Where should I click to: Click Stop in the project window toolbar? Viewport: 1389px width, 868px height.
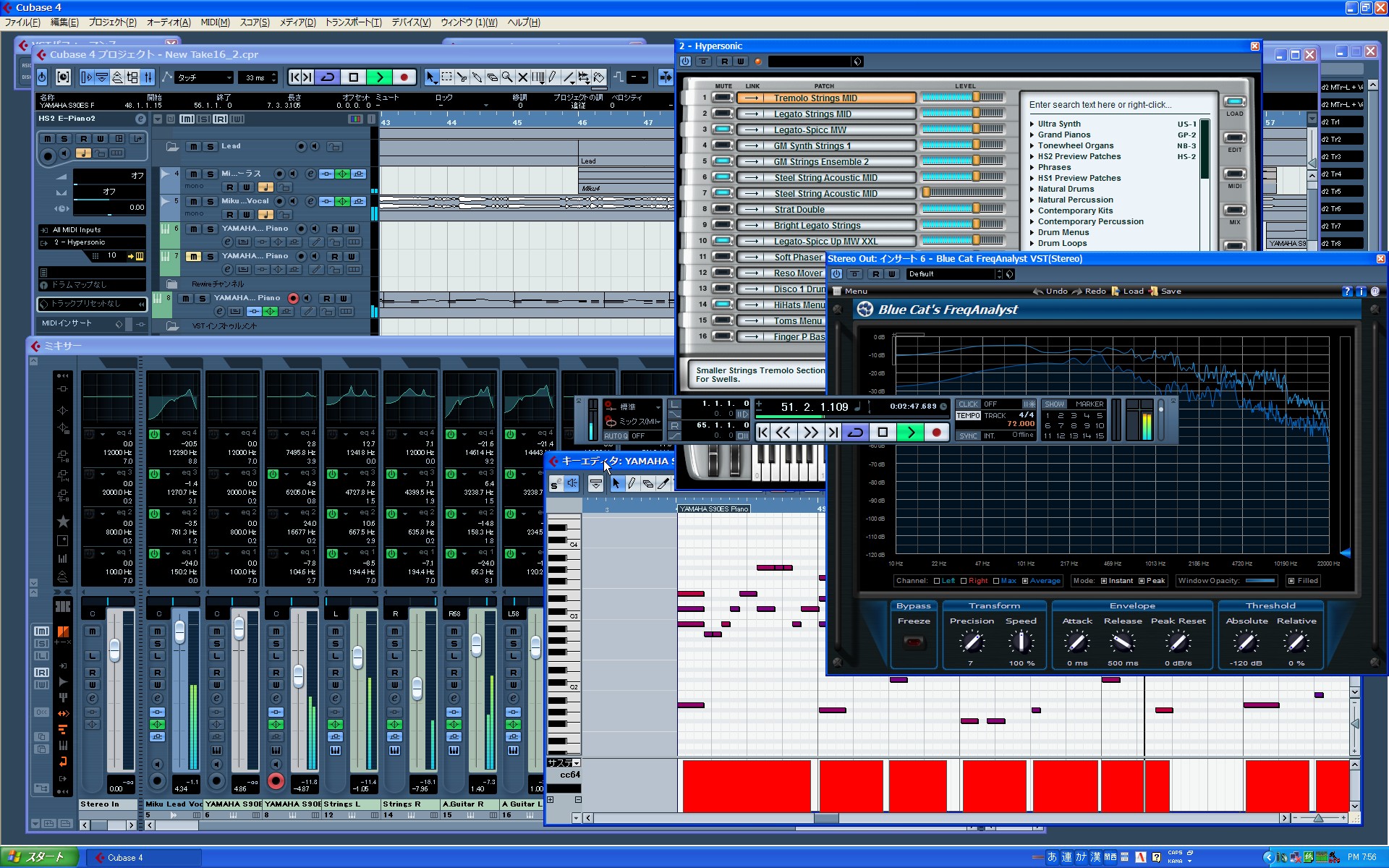[353, 77]
